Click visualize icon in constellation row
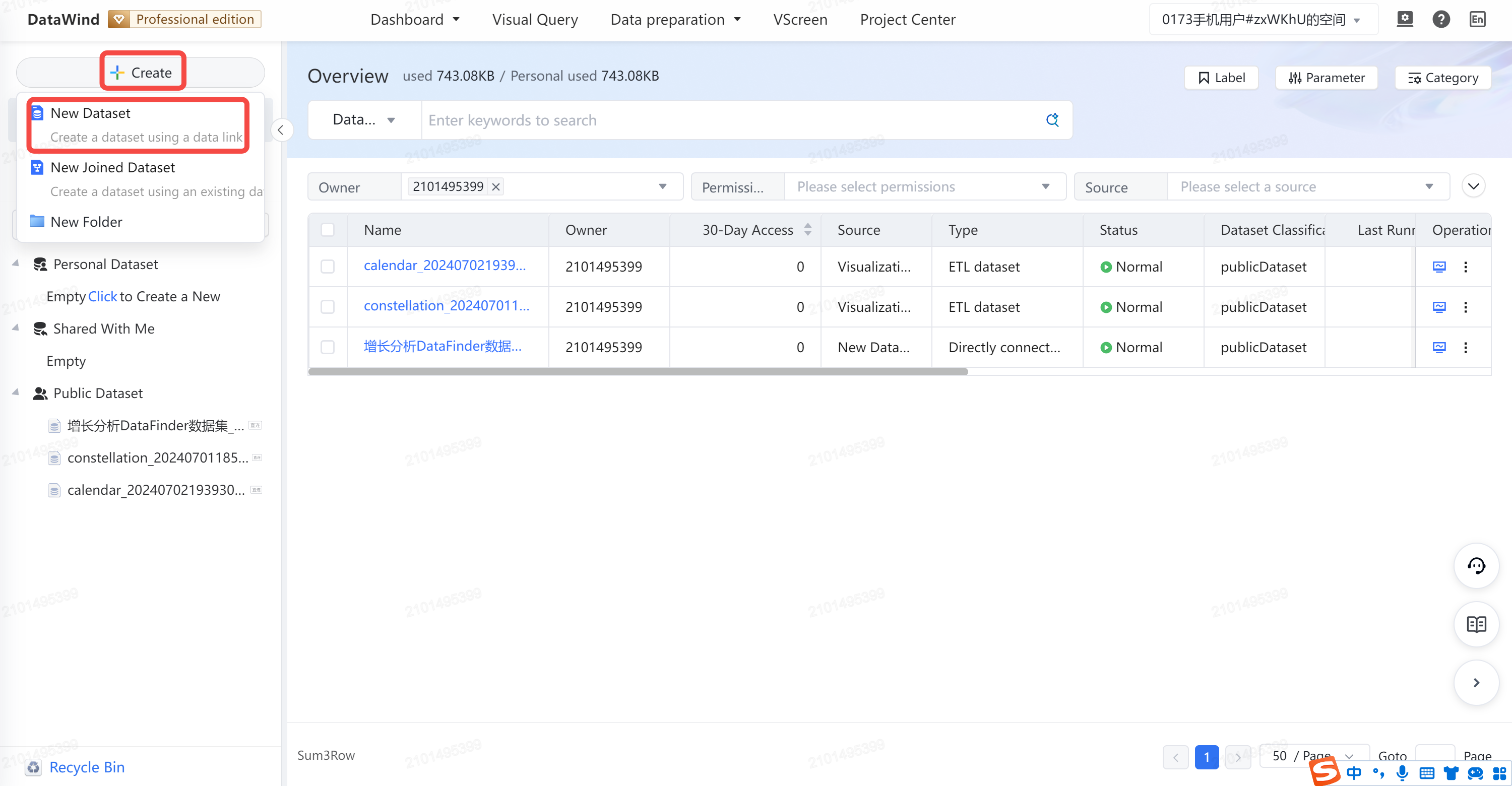 [1439, 307]
